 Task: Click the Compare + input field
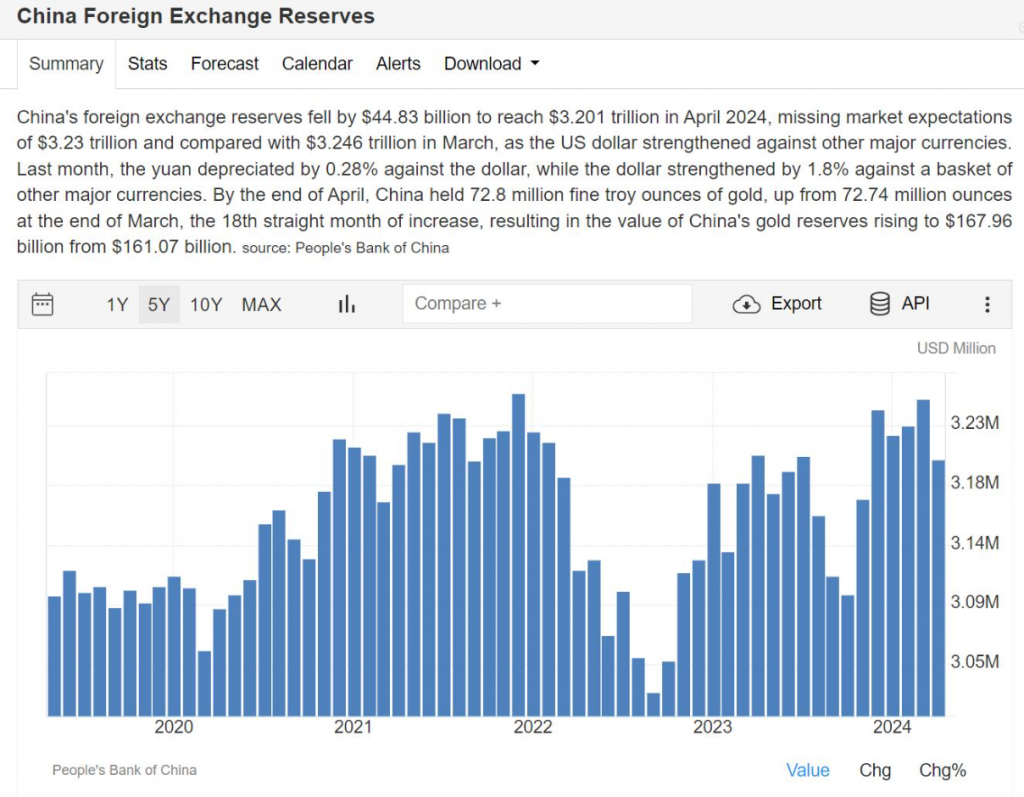(547, 304)
